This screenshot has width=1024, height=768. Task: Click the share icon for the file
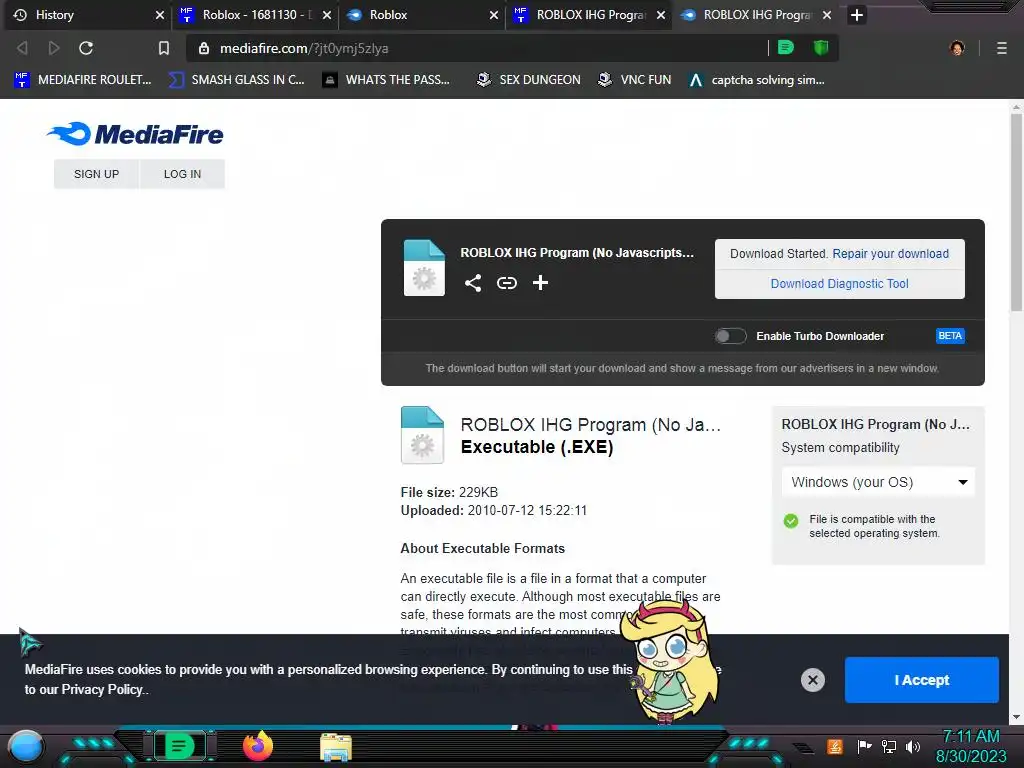(473, 283)
